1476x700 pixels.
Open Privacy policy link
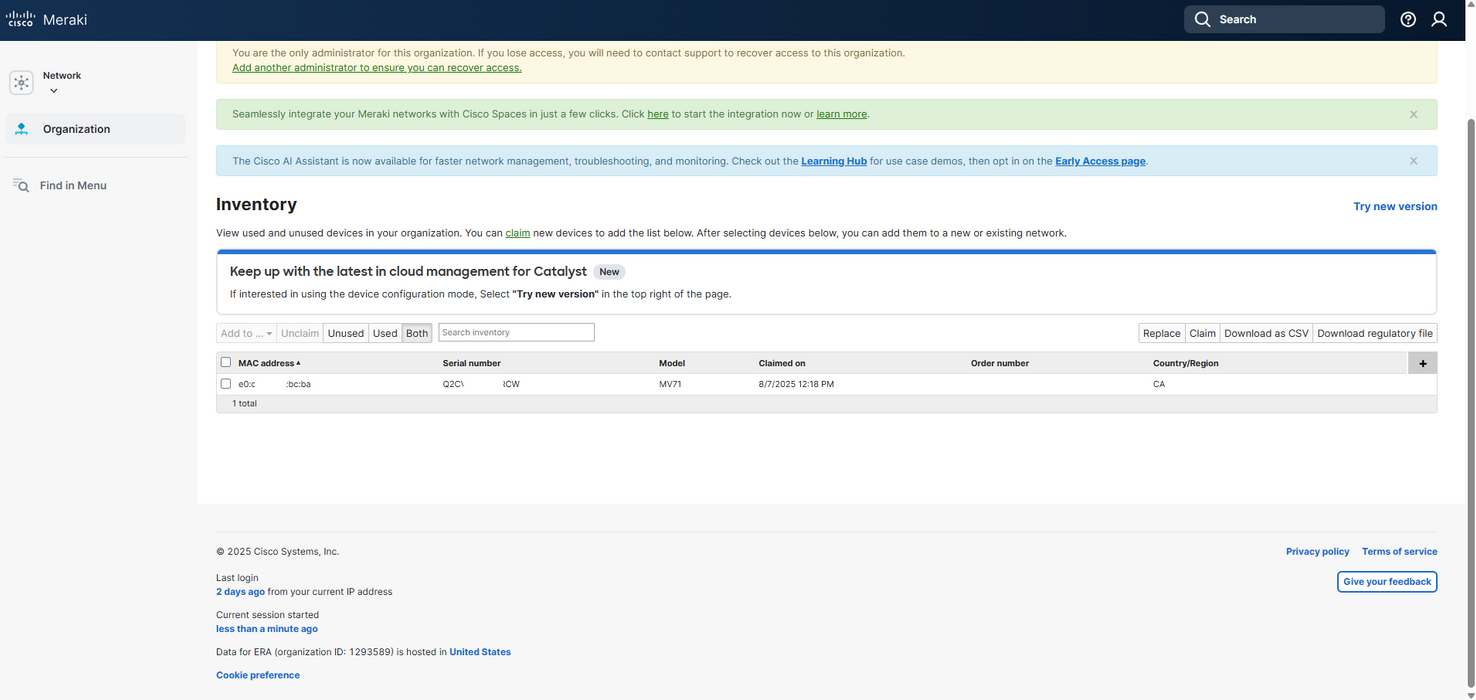pos(1317,552)
